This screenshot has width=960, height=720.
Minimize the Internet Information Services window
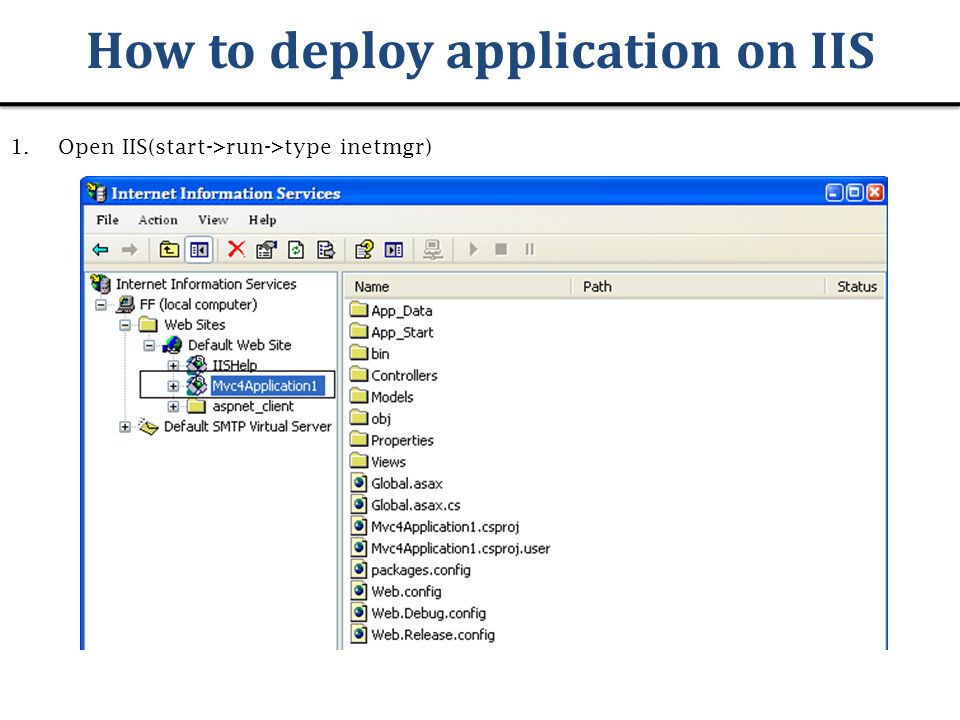[x=834, y=193]
